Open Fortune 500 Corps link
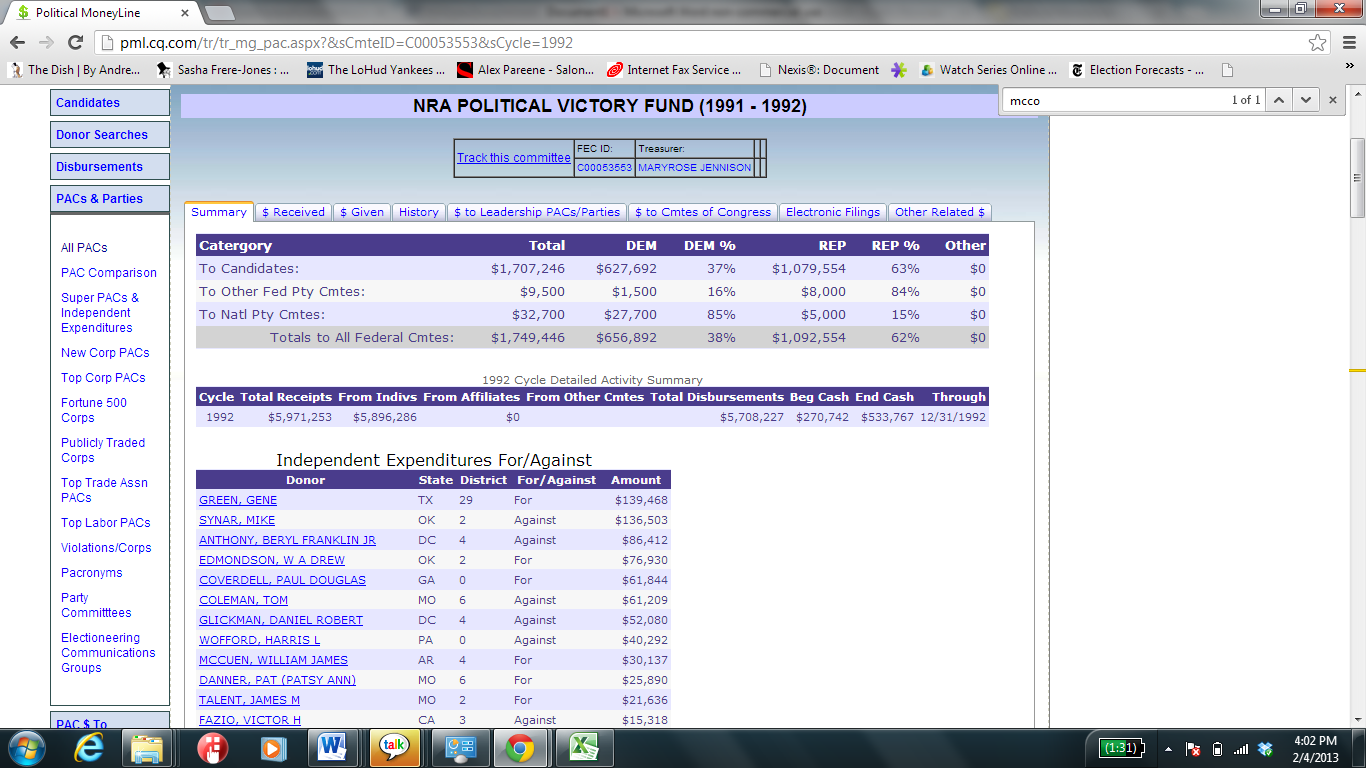 pyautogui.click(x=94, y=410)
